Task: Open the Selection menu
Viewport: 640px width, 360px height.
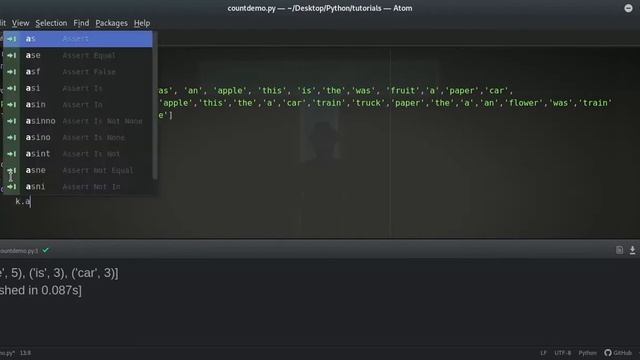Action: 51,23
